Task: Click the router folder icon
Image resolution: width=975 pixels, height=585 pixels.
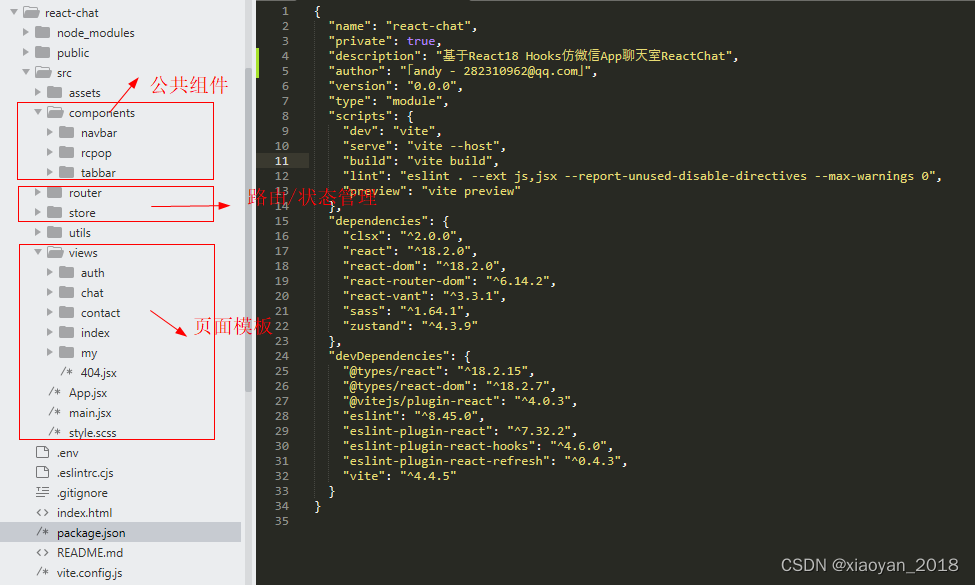Action: tap(55, 192)
